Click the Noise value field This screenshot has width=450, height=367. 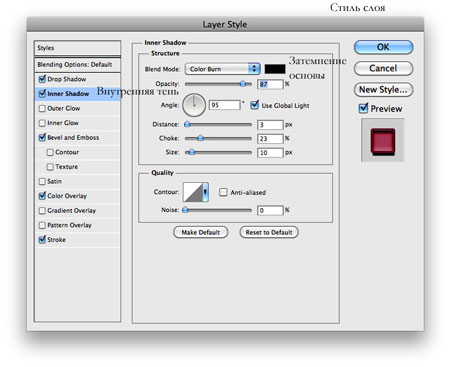coord(270,210)
